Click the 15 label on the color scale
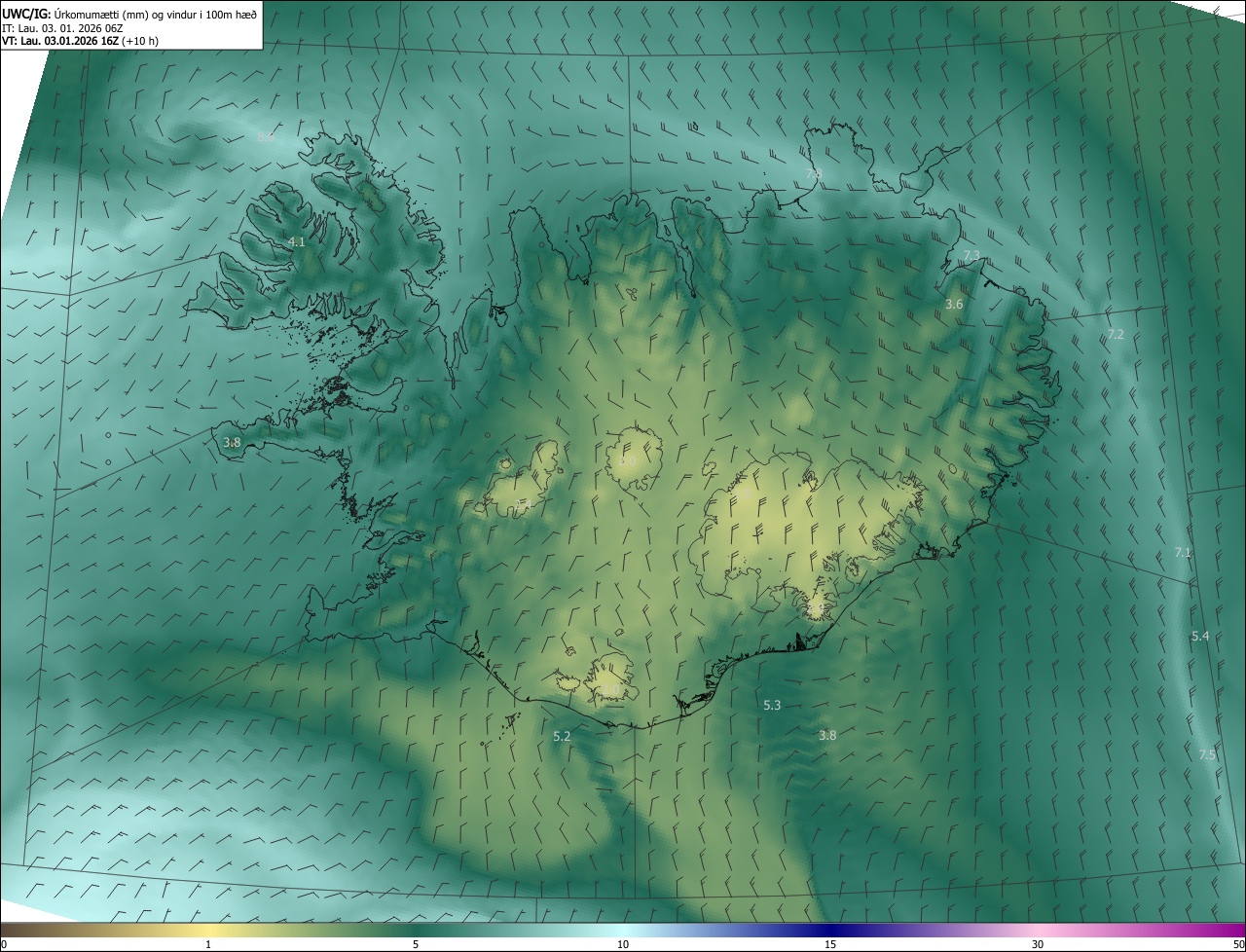Screen dimensions: 1246x952 (830, 944)
